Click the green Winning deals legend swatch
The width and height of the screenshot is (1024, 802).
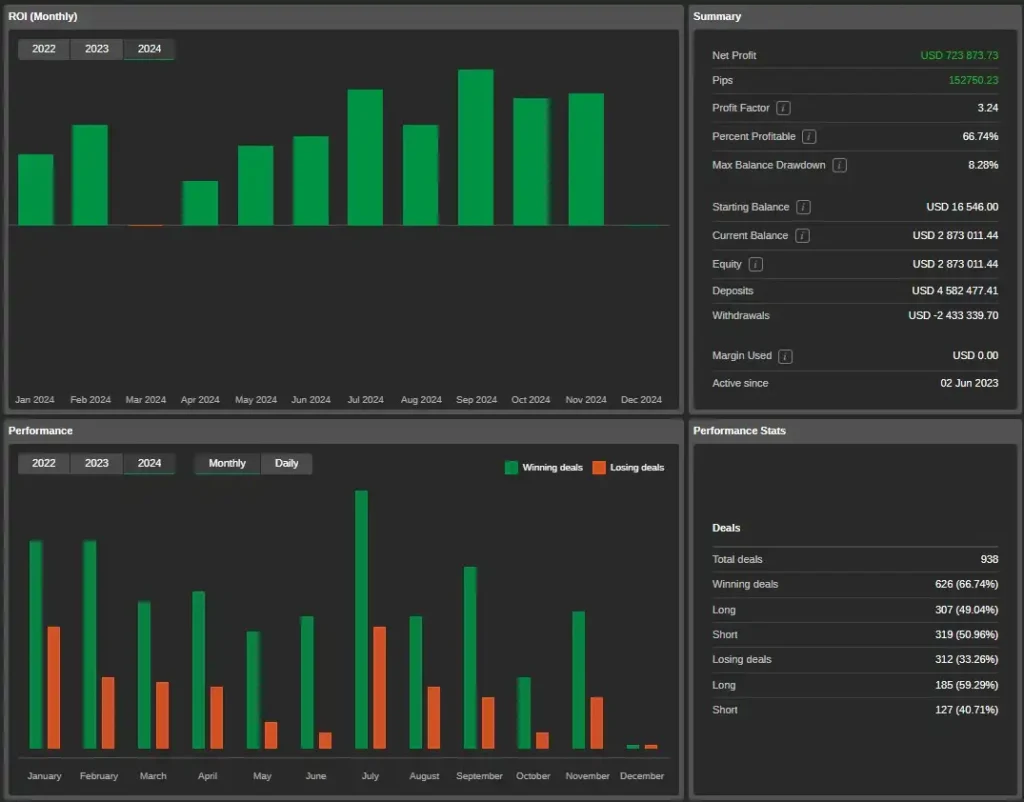point(512,467)
